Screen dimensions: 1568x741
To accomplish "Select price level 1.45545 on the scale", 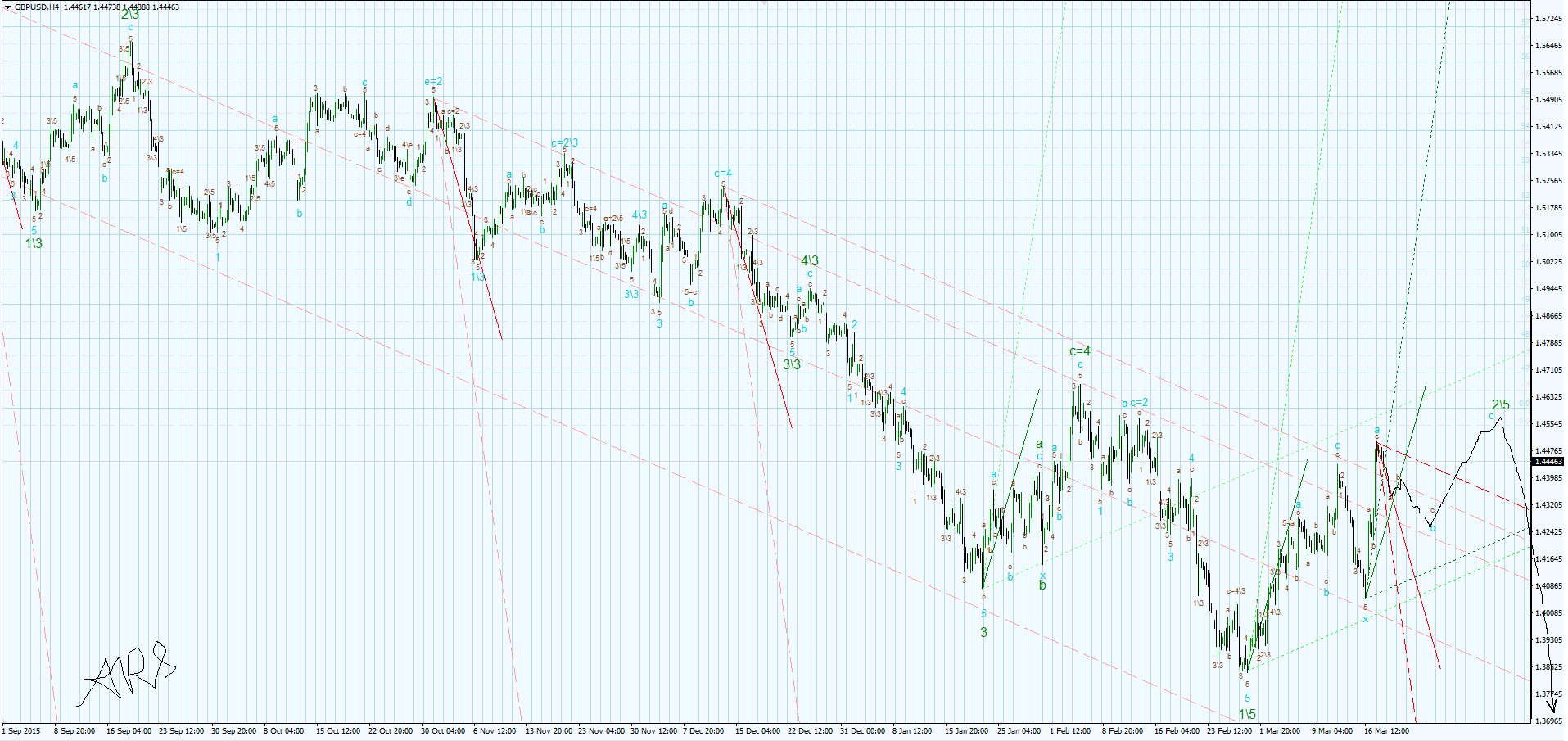I will click(1548, 423).
